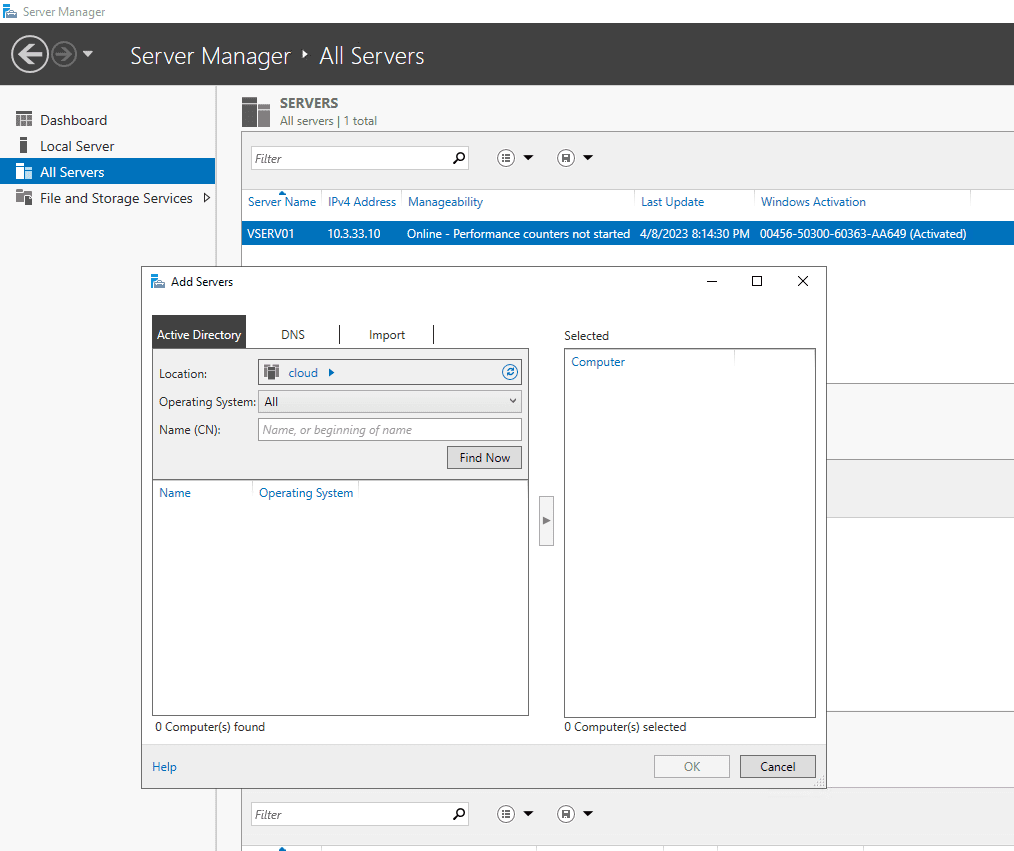The image size is (1014, 851).
Task: Open the navigation history dropdown beside the forward arrow
Action: pyautogui.click(x=88, y=54)
